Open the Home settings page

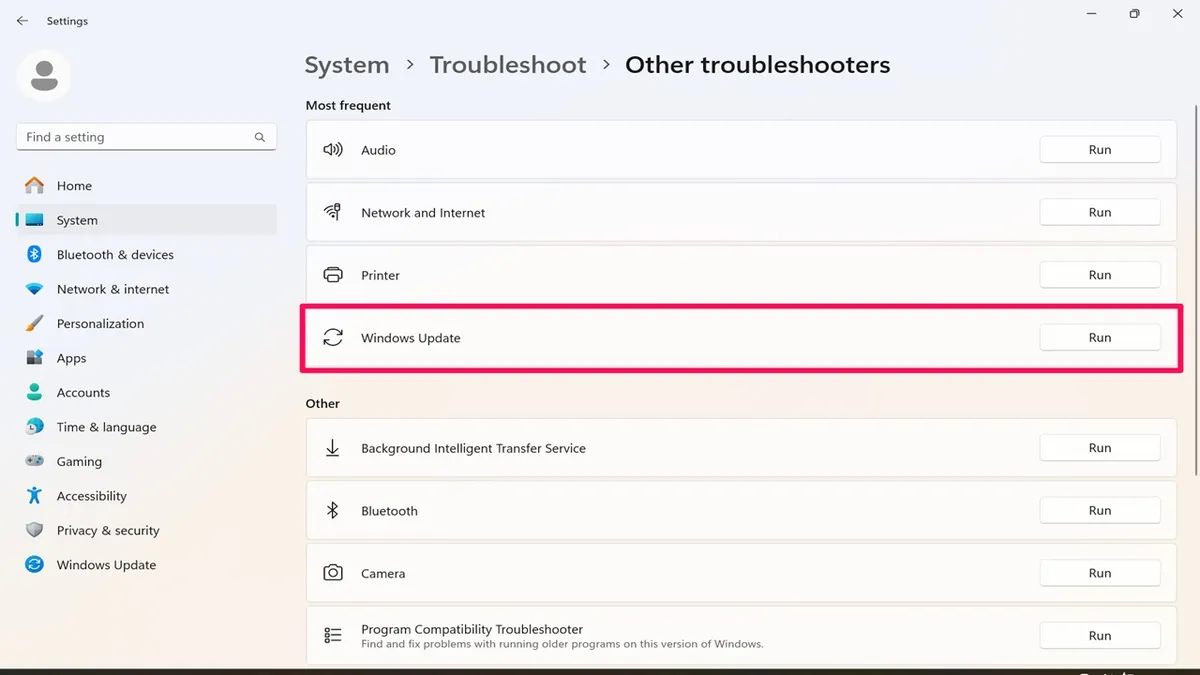[147, 185]
